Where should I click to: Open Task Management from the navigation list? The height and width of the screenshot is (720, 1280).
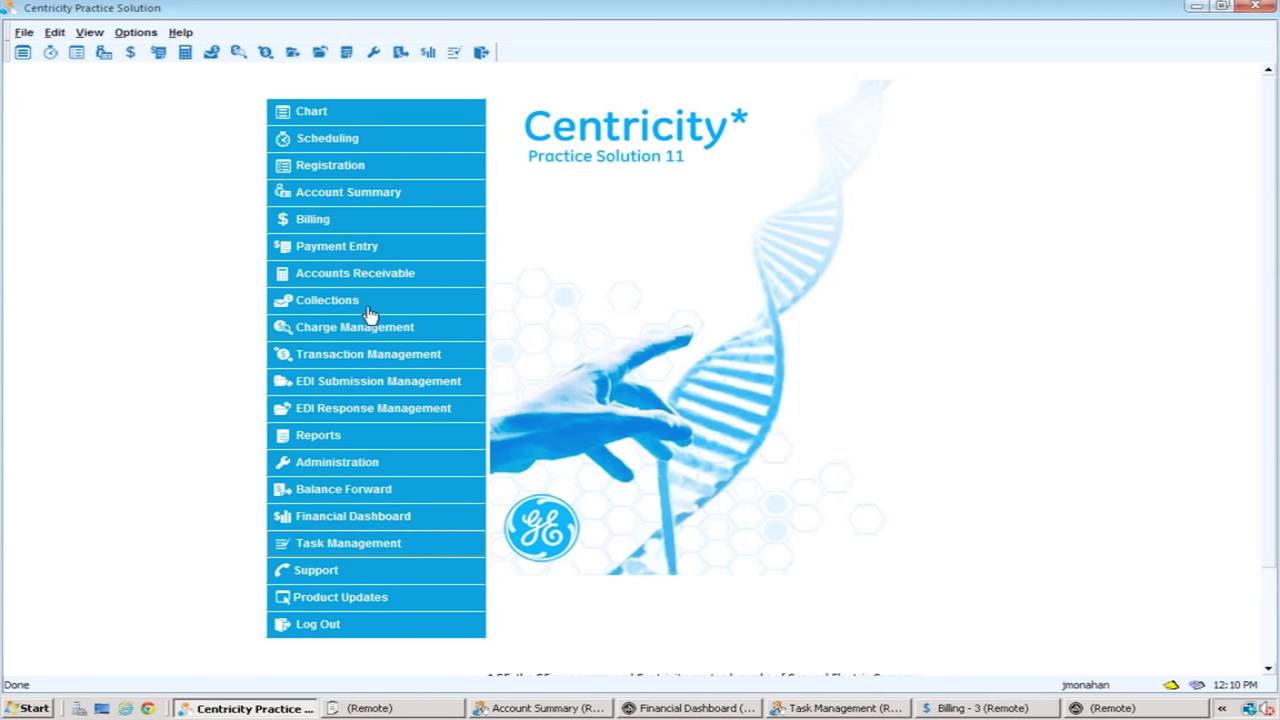click(376, 543)
